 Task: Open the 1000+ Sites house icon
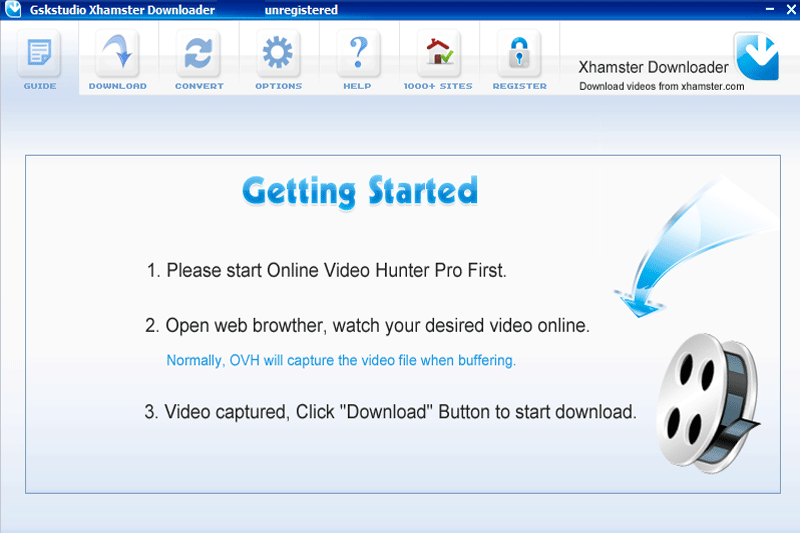(x=439, y=53)
